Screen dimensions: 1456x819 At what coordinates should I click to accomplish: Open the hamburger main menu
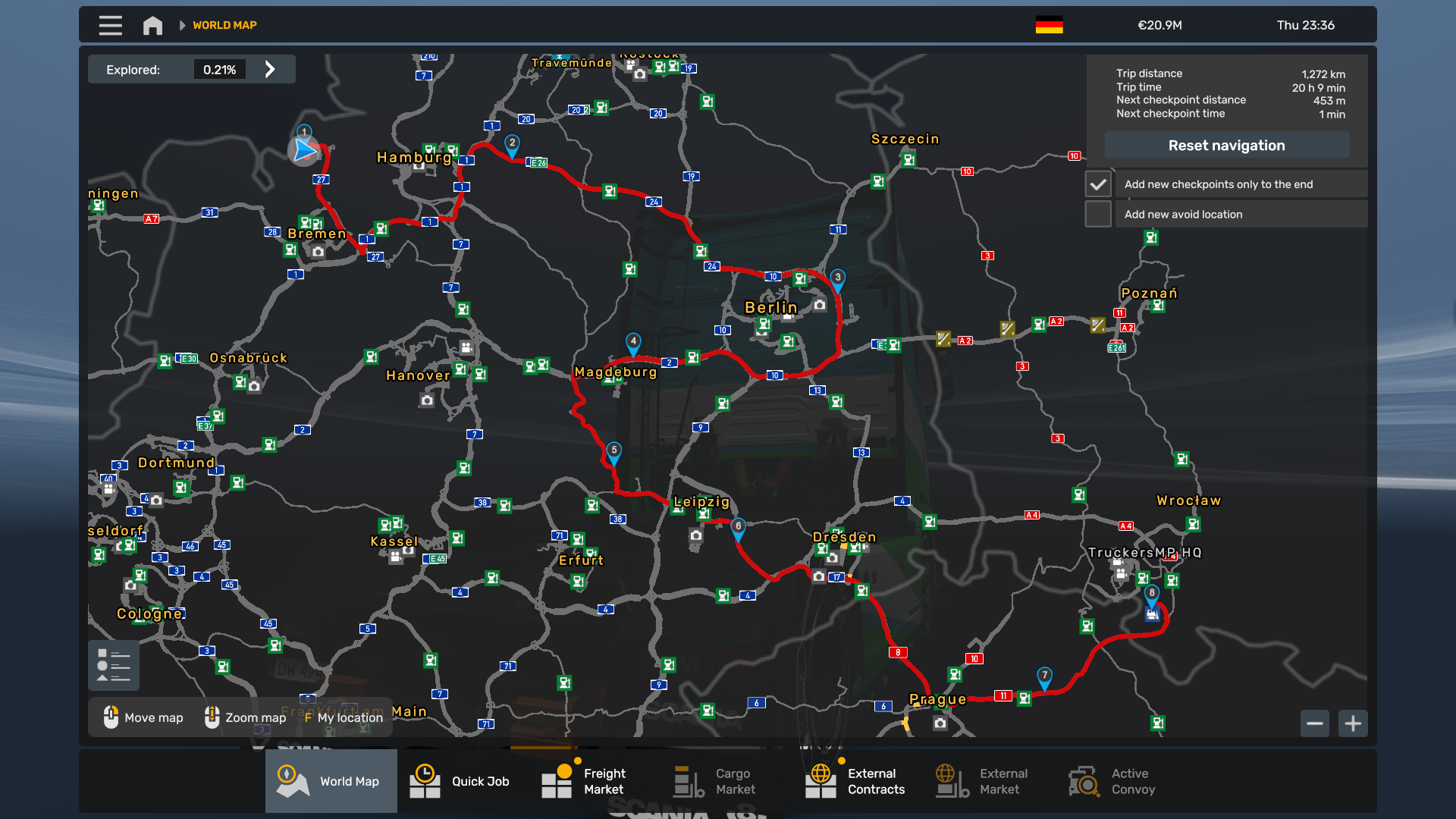point(110,25)
